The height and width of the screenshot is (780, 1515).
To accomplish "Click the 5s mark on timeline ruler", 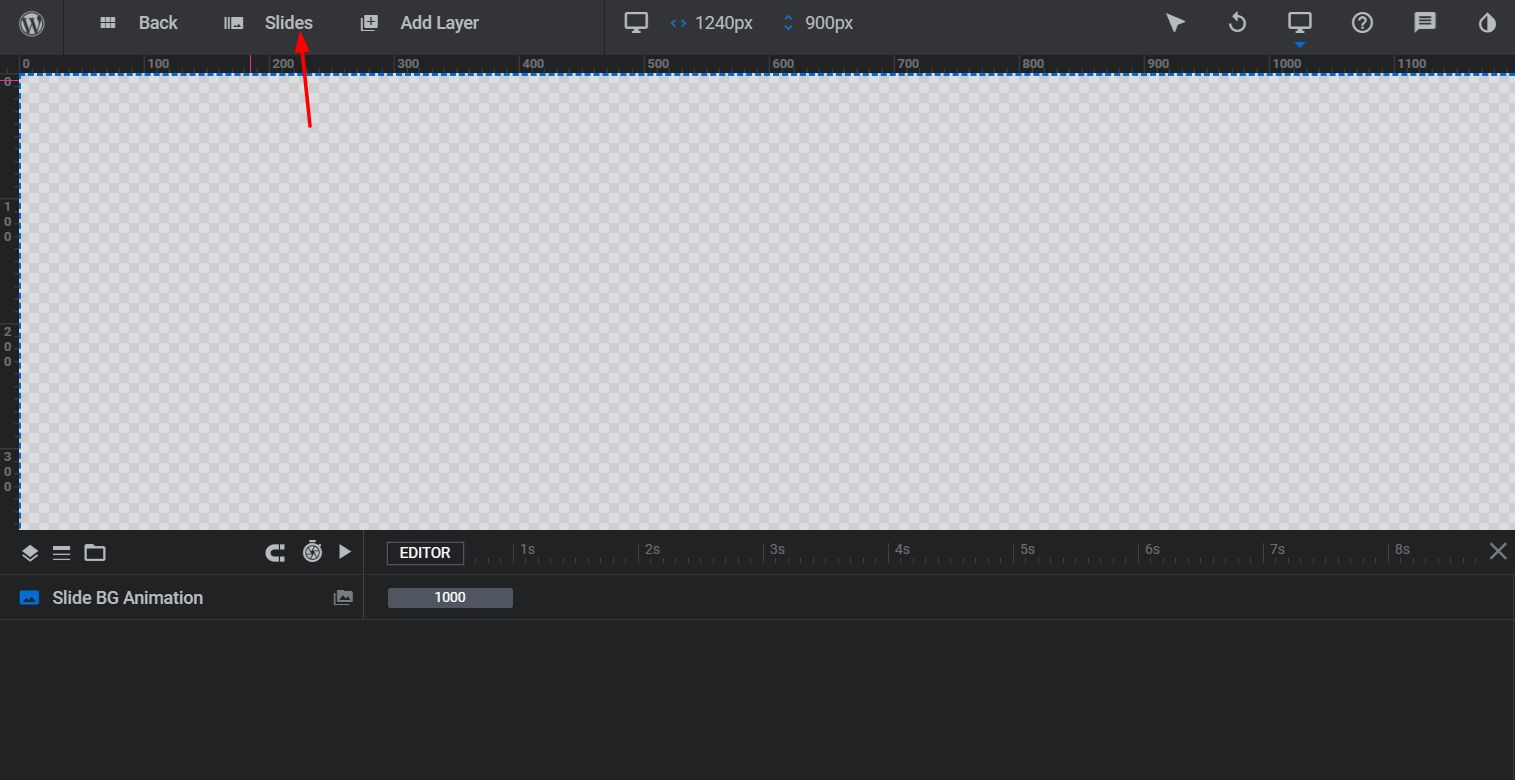I will pyautogui.click(x=1027, y=550).
